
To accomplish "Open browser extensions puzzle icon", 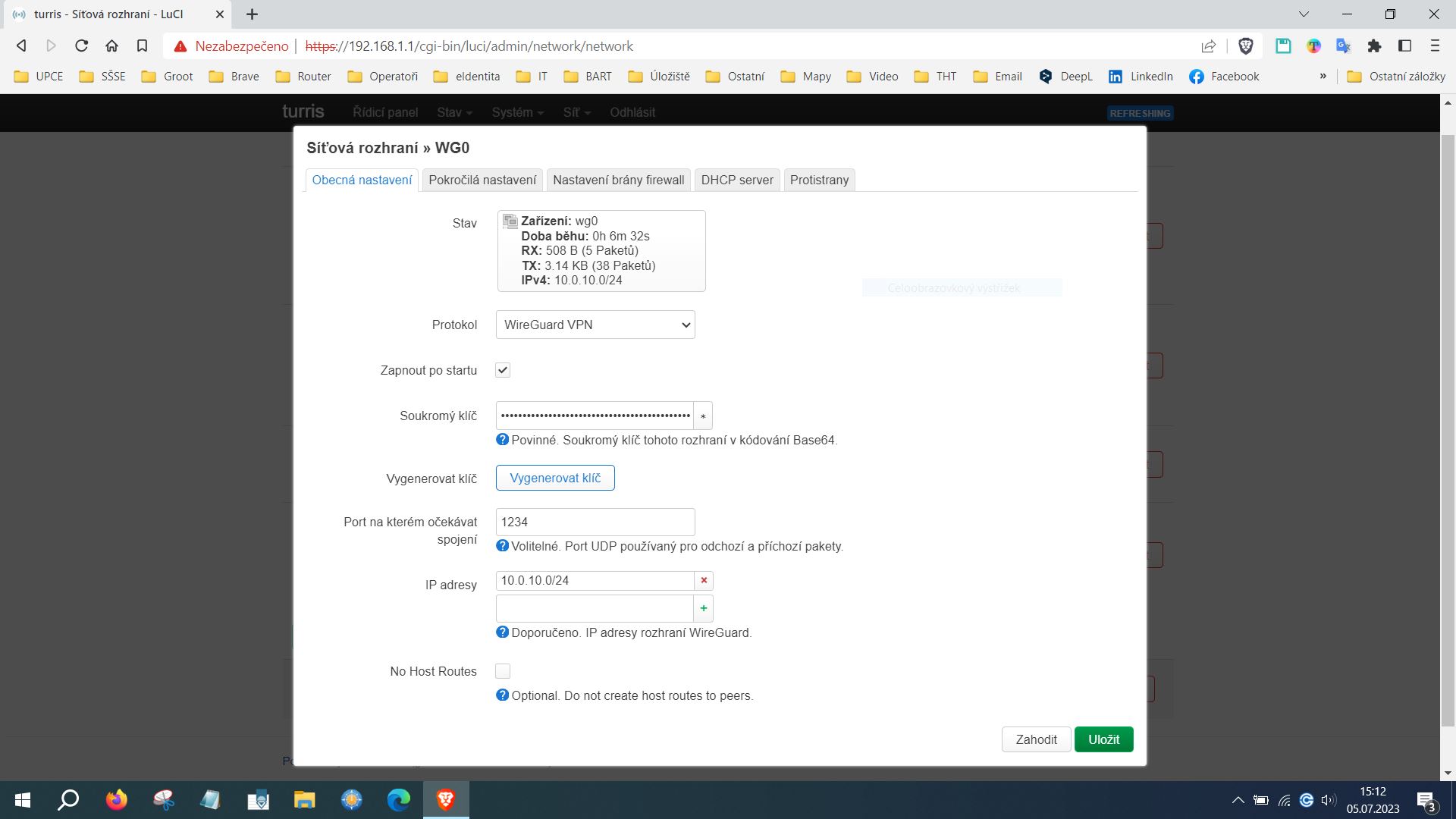I will point(1374,46).
